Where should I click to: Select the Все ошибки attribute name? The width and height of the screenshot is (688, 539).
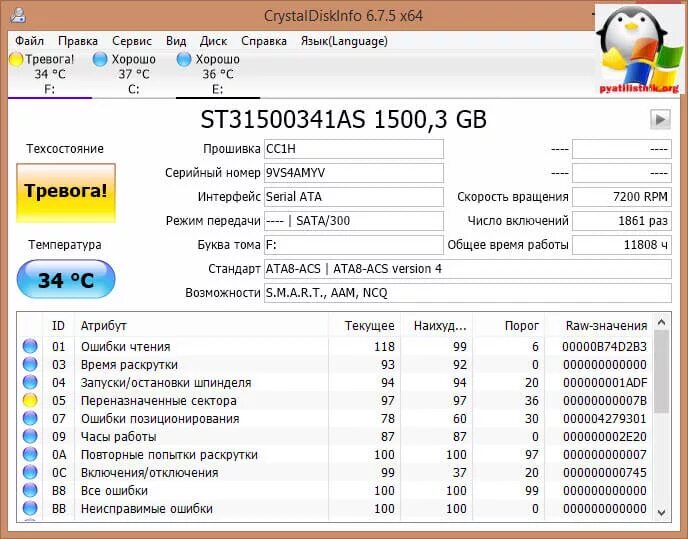pos(114,491)
